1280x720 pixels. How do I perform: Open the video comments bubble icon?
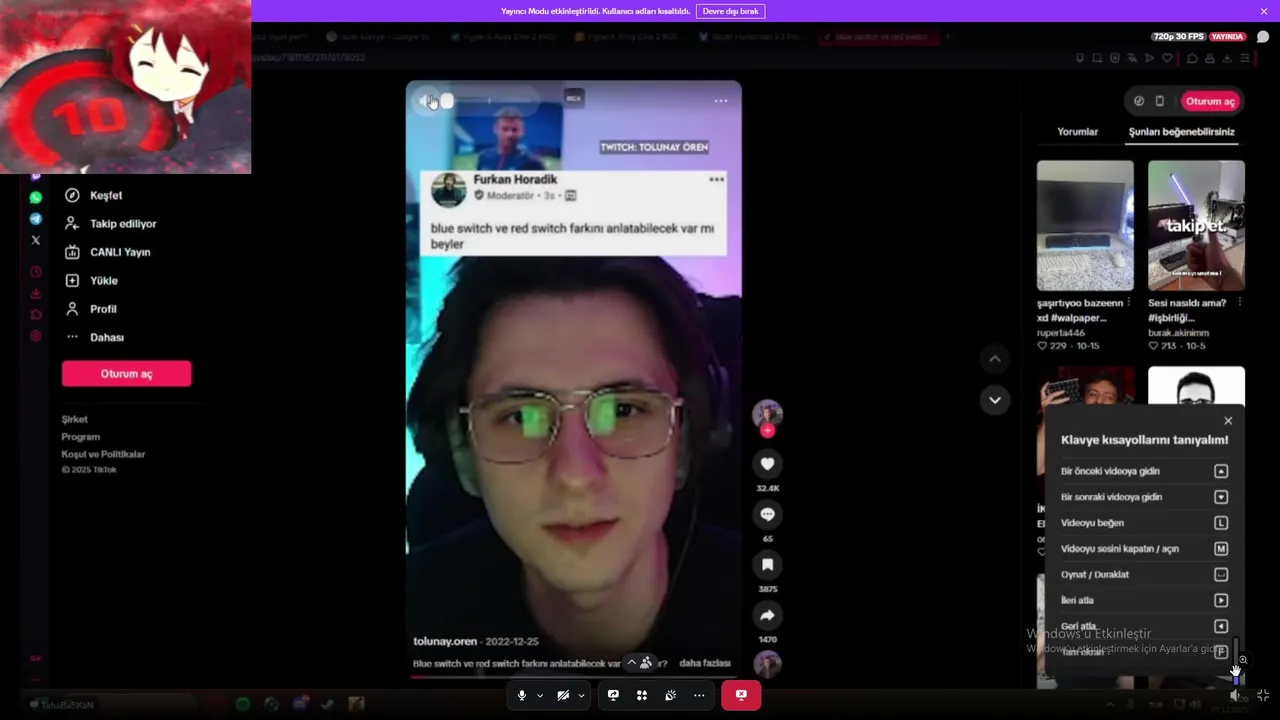coord(767,514)
